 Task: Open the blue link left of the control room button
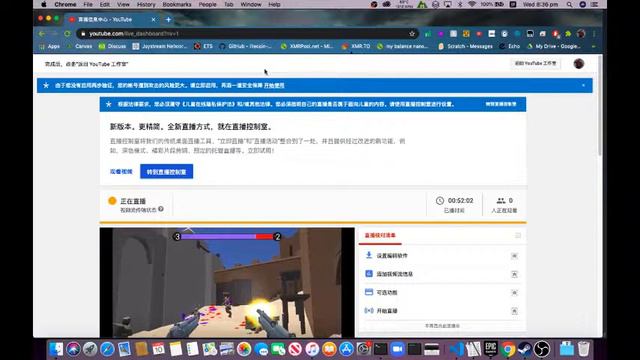[x=121, y=172]
